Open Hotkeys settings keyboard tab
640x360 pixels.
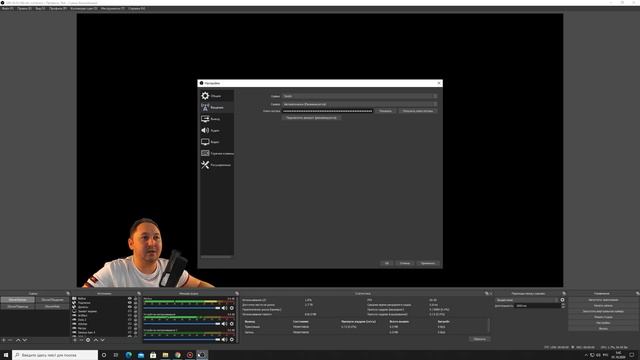pyautogui.click(x=216, y=153)
